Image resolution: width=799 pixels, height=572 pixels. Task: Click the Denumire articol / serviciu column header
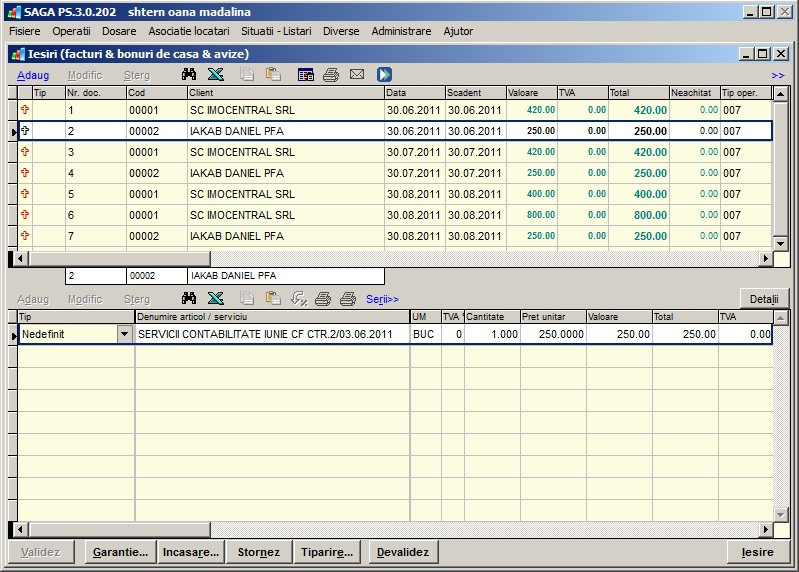click(273, 317)
